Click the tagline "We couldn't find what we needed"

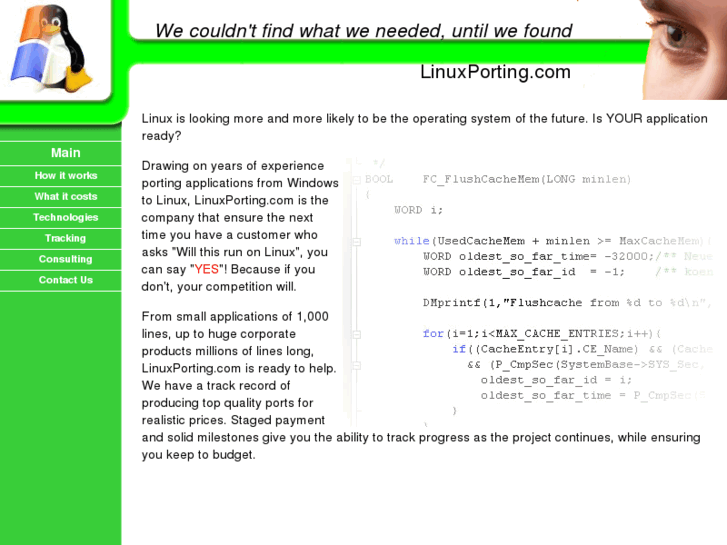[301, 31]
